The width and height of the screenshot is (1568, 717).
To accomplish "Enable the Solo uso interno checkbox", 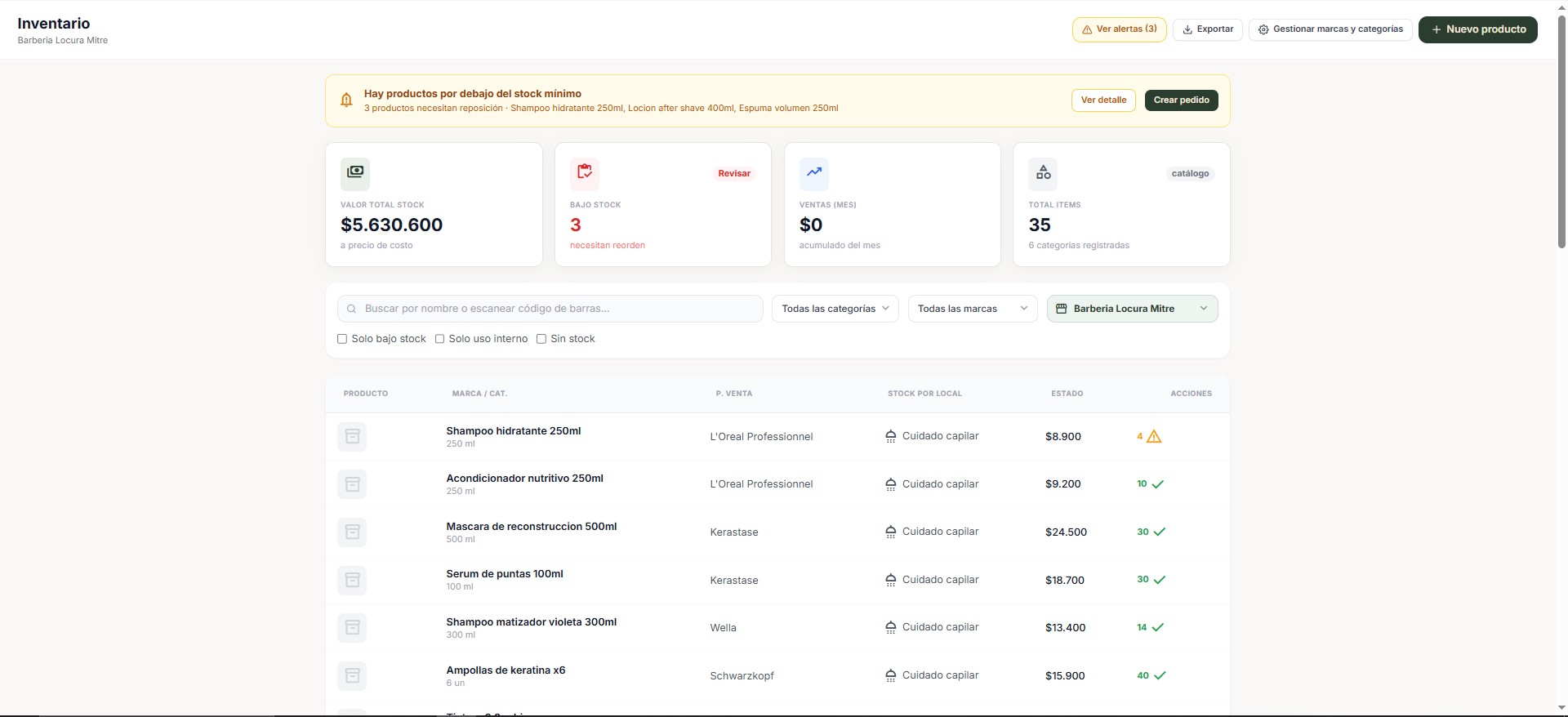I will point(439,339).
